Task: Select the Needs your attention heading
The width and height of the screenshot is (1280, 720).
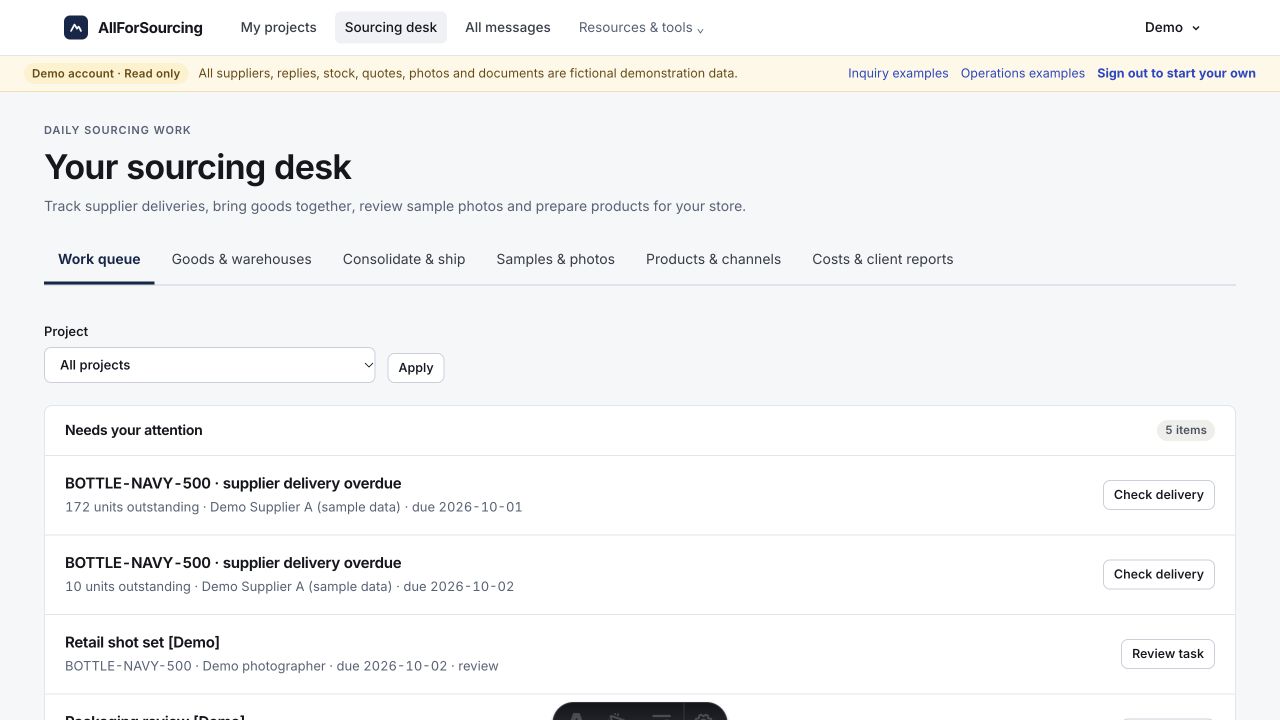Action: tap(134, 430)
